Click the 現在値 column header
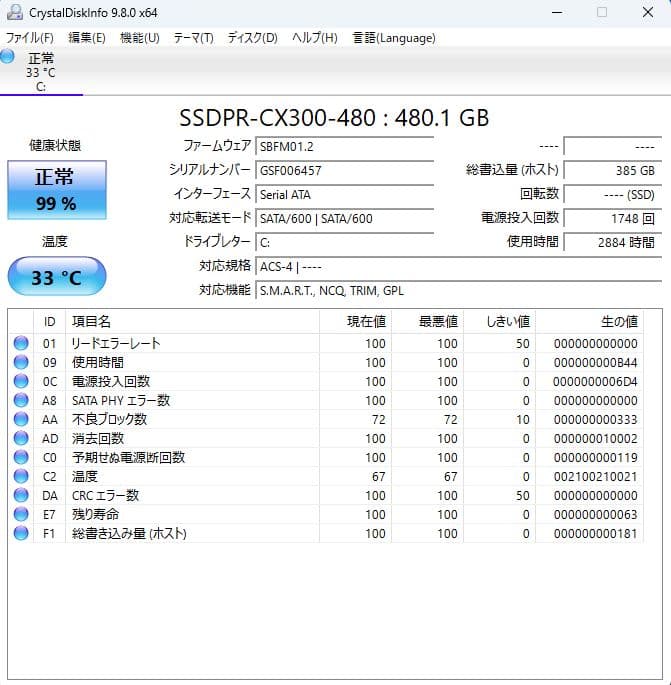The width and height of the screenshot is (671, 685). click(x=356, y=322)
